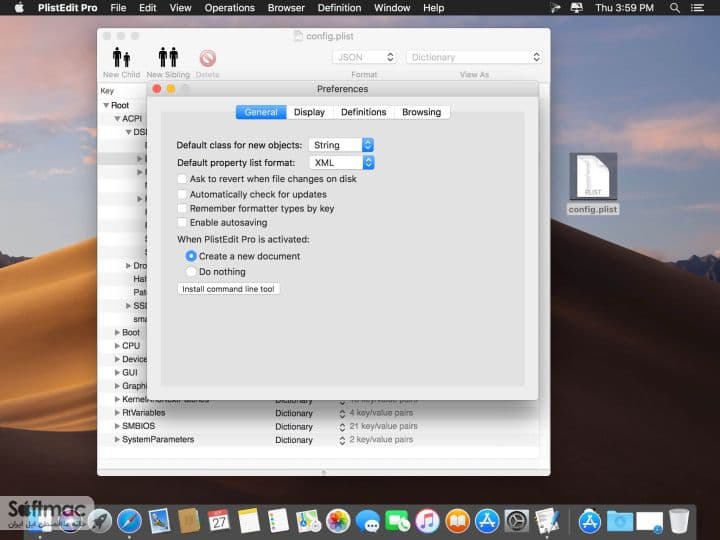Switch to the Display tab
This screenshot has width=720, height=540.
click(x=309, y=112)
